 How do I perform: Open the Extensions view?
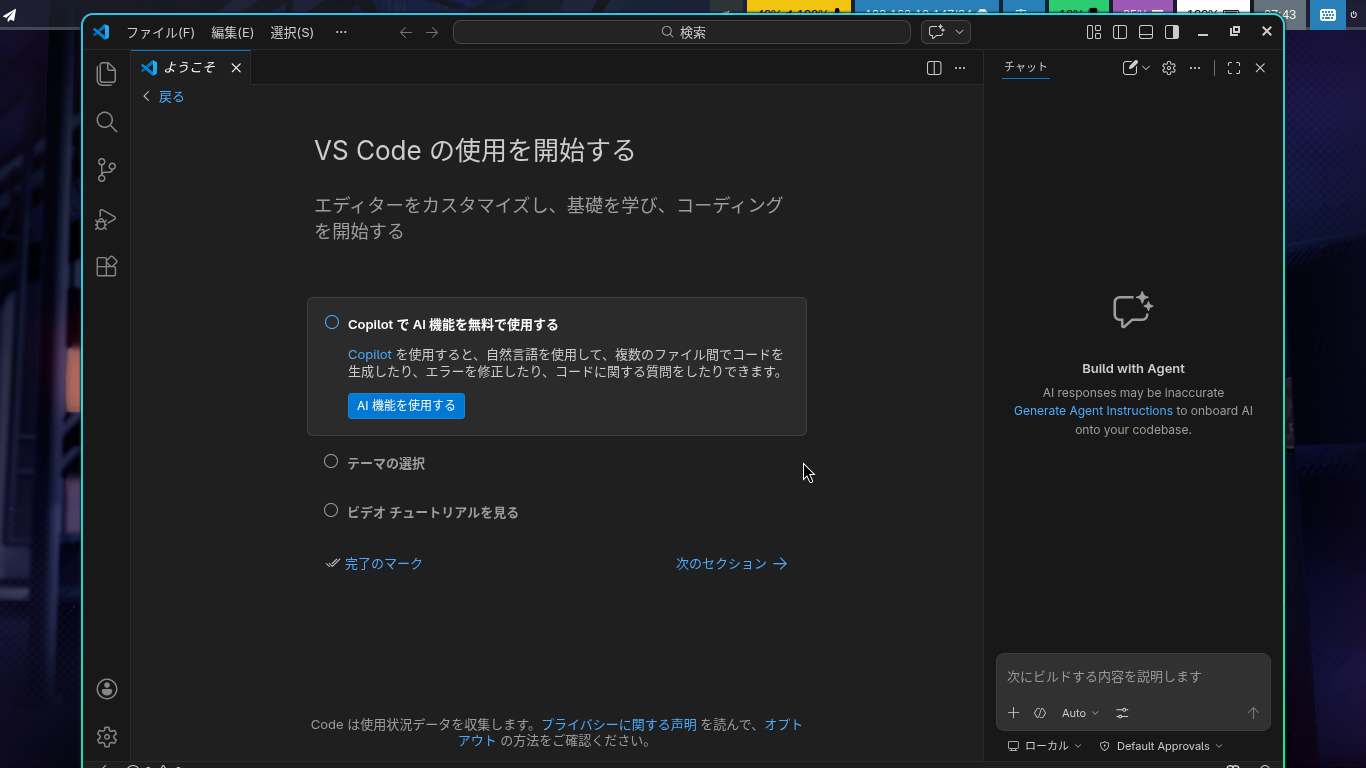pos(106,267)
